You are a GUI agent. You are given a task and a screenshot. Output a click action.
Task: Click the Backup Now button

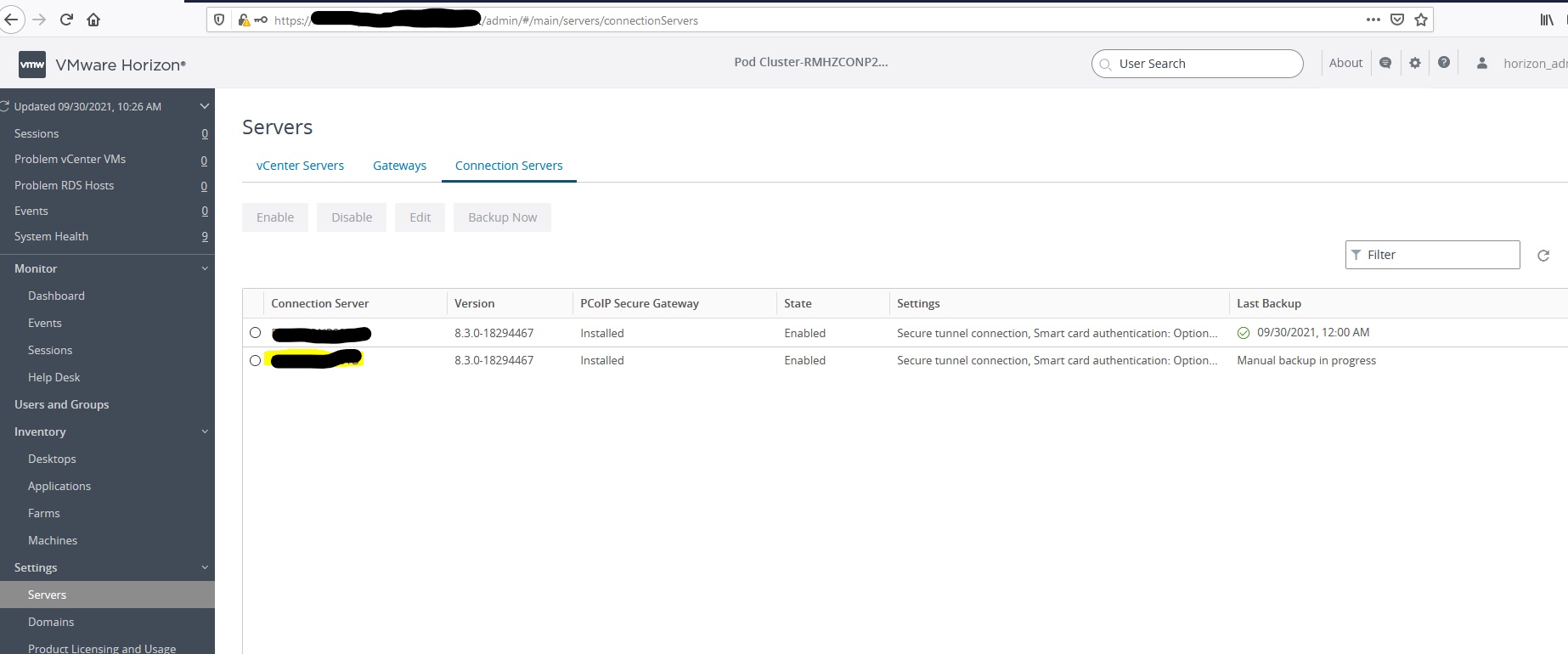point(503,217)
